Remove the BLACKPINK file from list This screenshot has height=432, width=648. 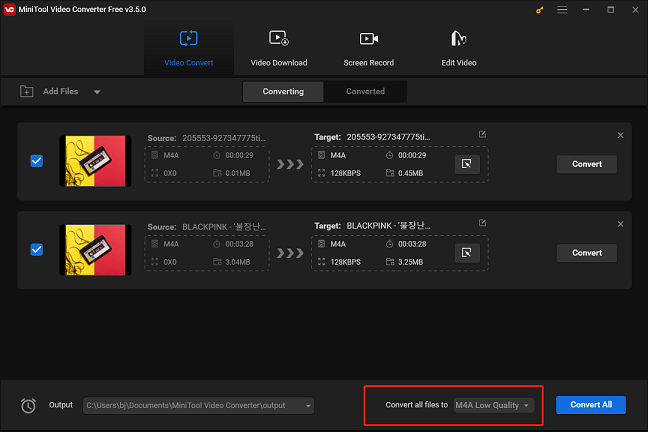pos(620,224)
